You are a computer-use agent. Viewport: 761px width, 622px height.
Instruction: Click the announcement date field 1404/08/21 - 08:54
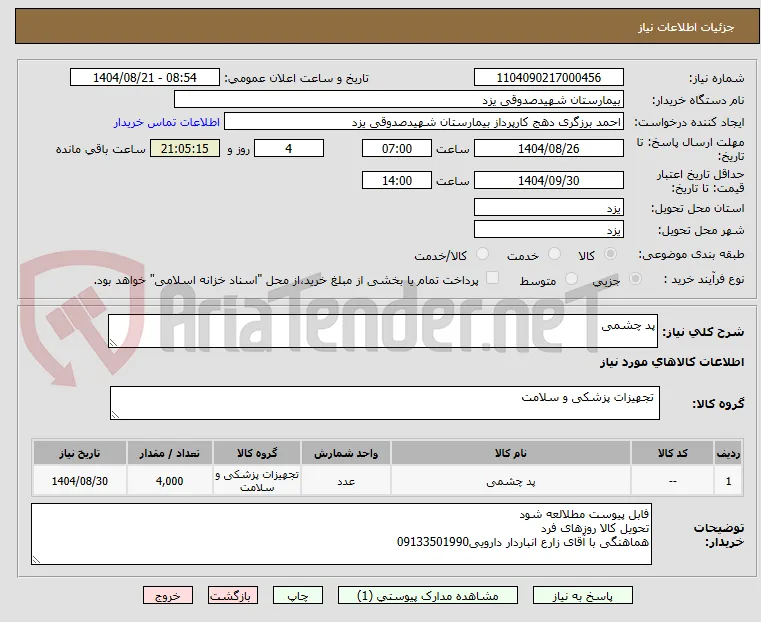click(x=145, y=78)
